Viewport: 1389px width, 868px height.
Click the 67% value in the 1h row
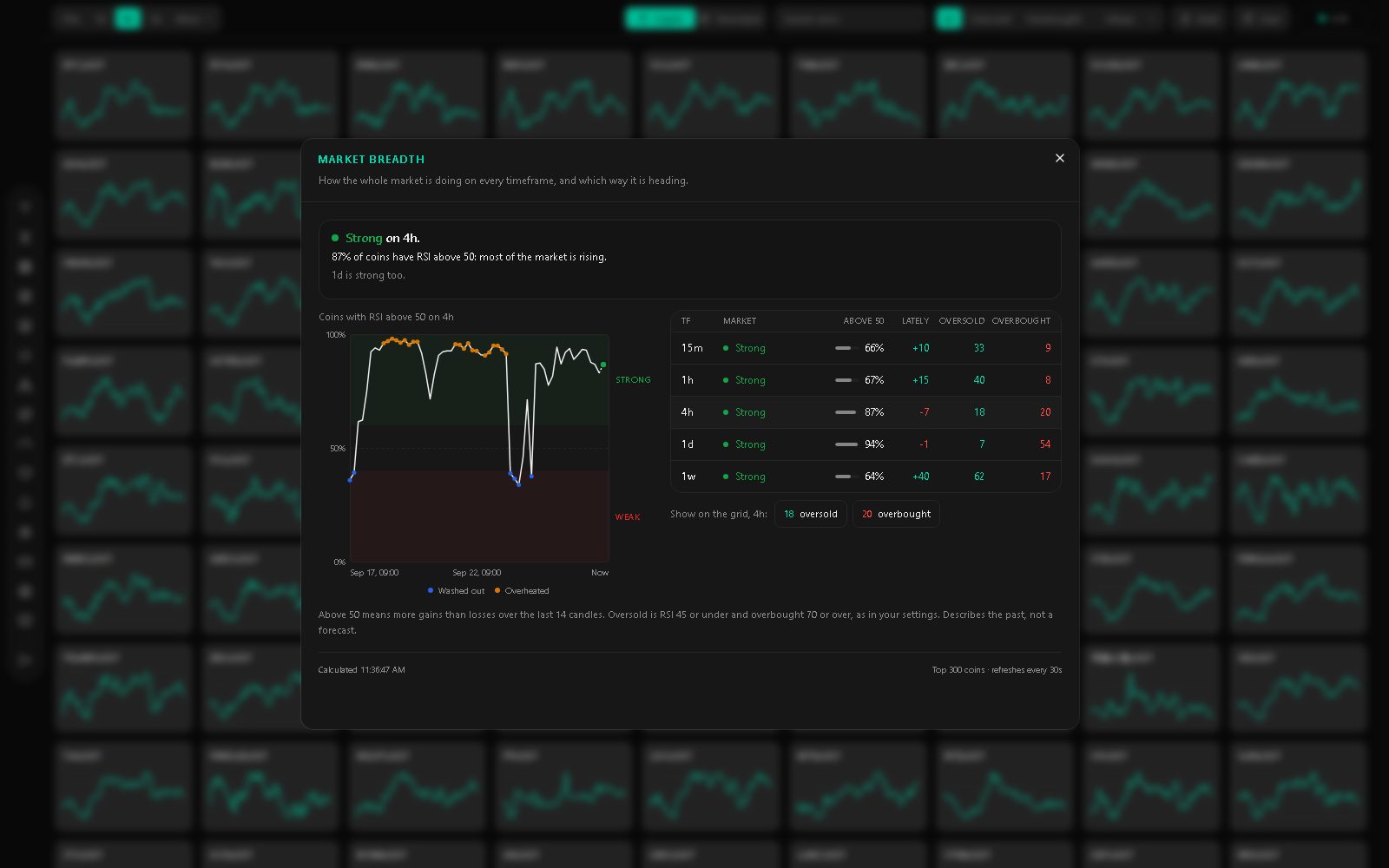[x=874, y=380]
